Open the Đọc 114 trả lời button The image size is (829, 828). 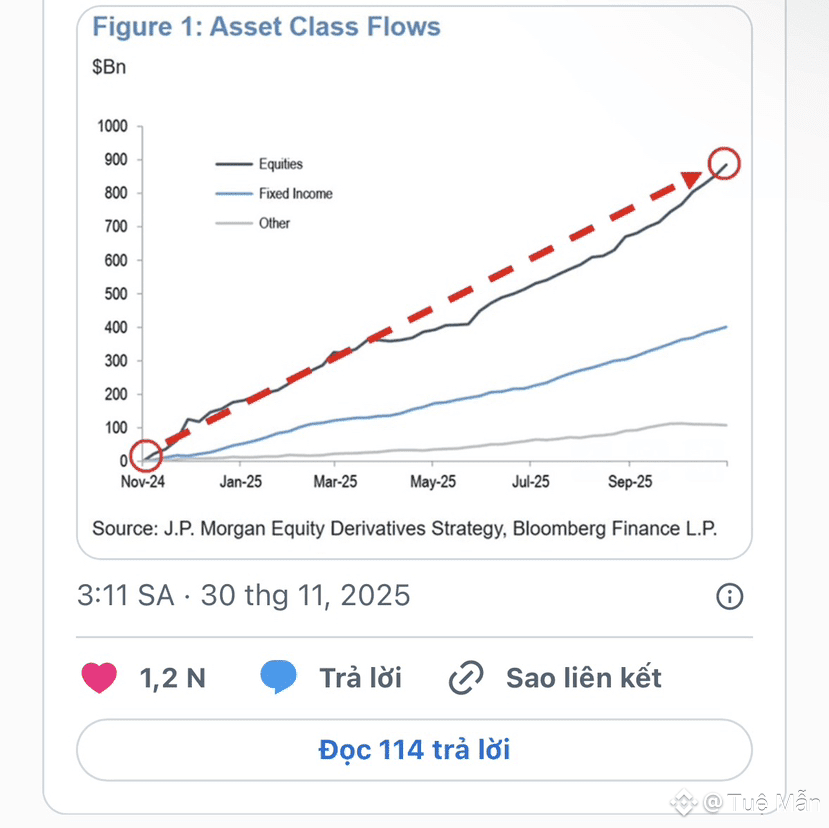414,750
